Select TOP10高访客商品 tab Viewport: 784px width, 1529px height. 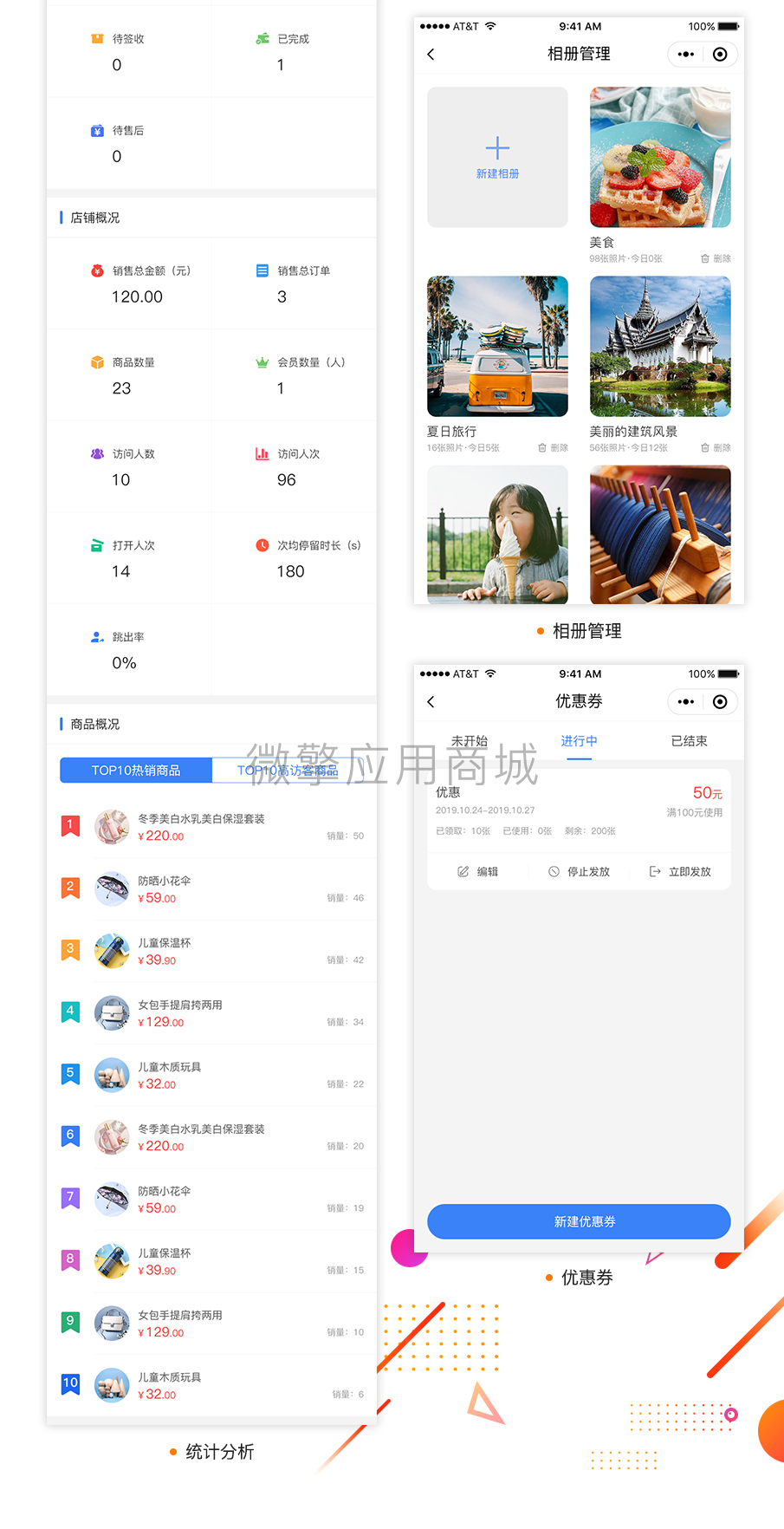pos(288,770)
